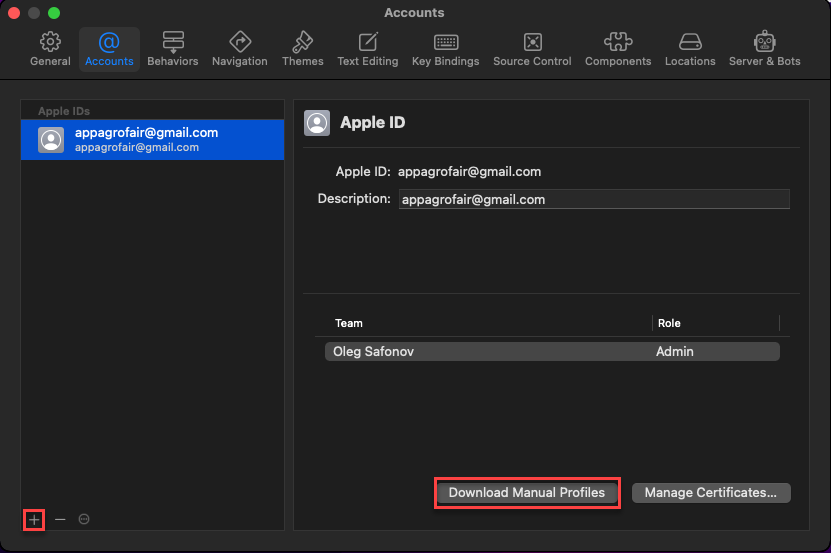
Task: Open Manage Certificates dialog
Action: pos(711,493)
